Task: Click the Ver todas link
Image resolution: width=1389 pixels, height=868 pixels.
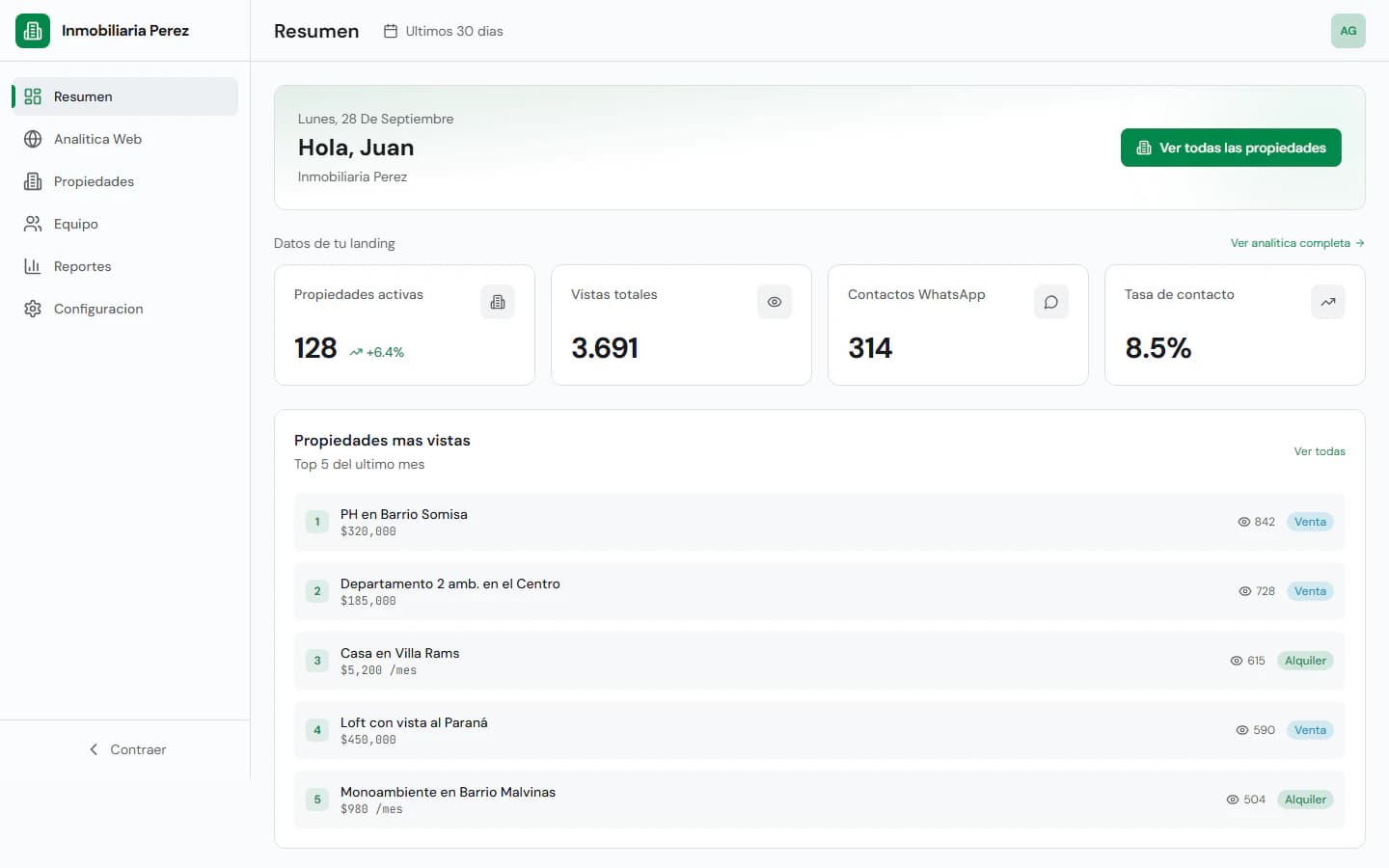Action: click(x=1320, y=451)
